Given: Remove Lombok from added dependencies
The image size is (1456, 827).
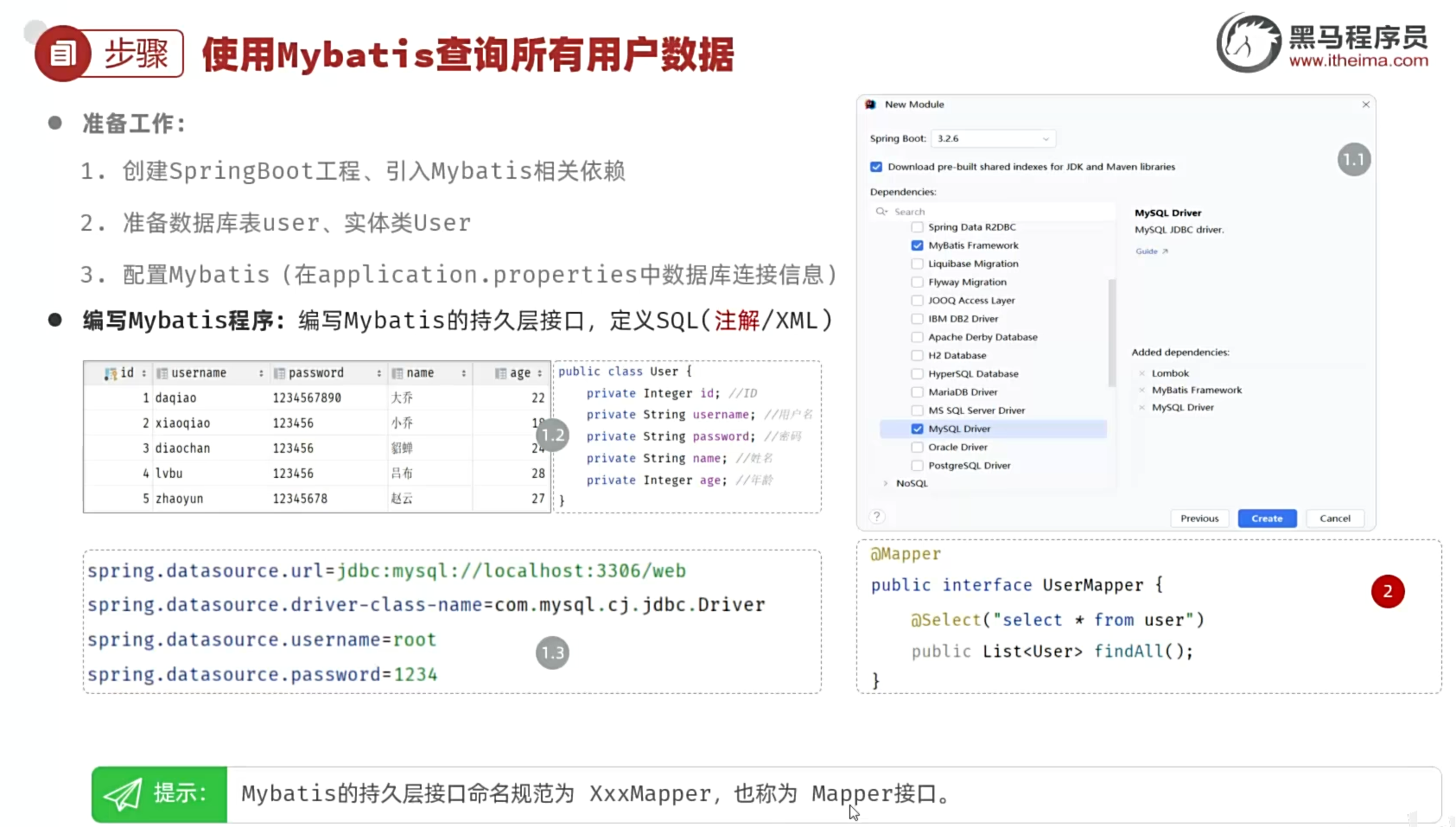Looking at the screenshot, I should click(x=1141, y=373).
